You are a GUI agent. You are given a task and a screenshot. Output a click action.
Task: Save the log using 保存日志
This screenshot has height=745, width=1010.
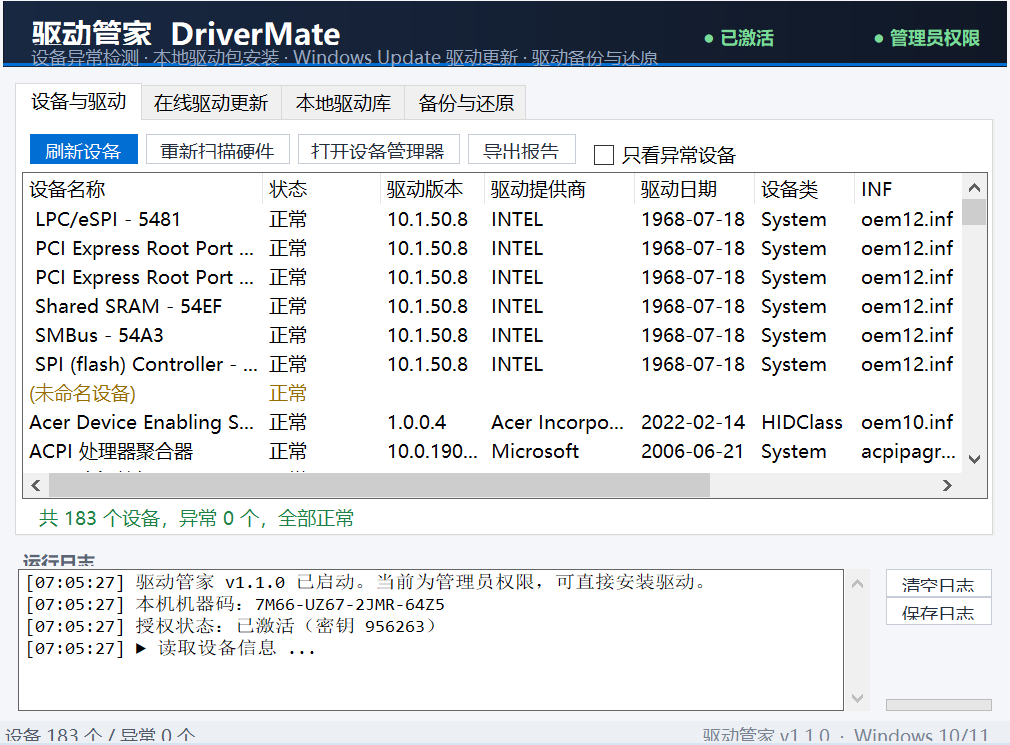coord(938,612)
